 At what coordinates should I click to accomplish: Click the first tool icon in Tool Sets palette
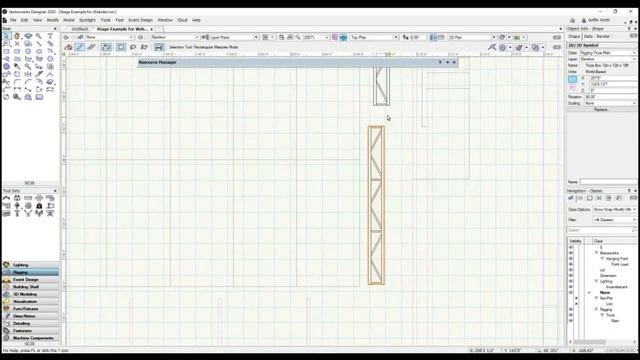click(x=7, y=198)
